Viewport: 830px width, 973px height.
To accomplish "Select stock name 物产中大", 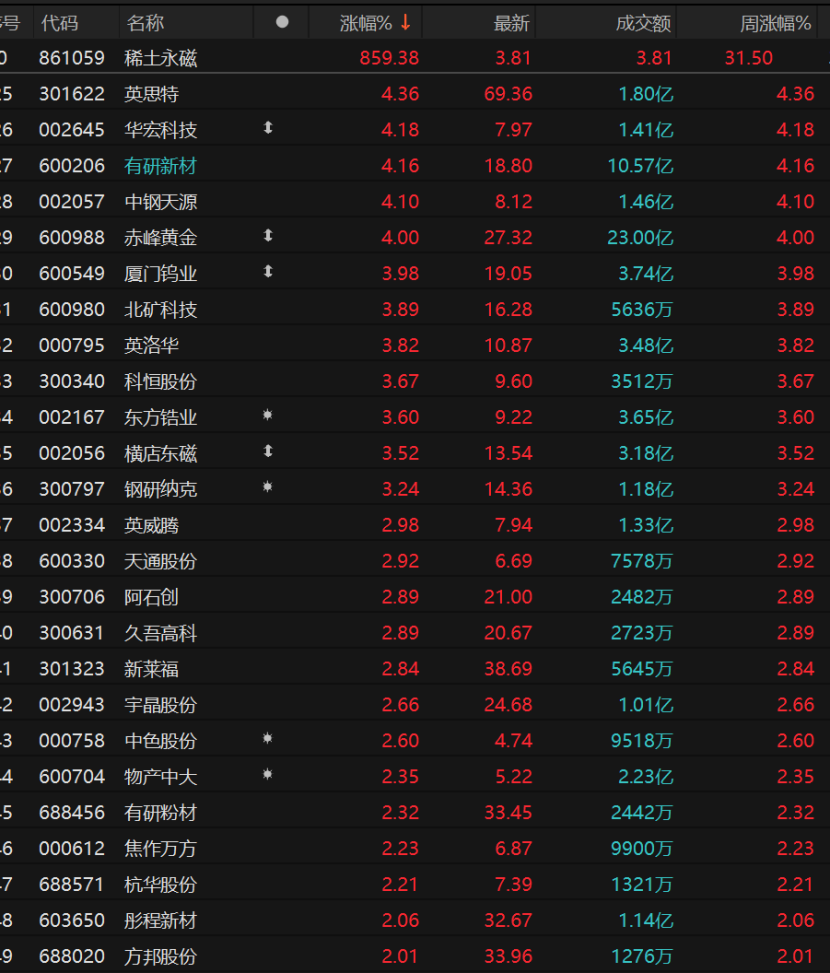I will pyautogui.click(x=161, y=776).
